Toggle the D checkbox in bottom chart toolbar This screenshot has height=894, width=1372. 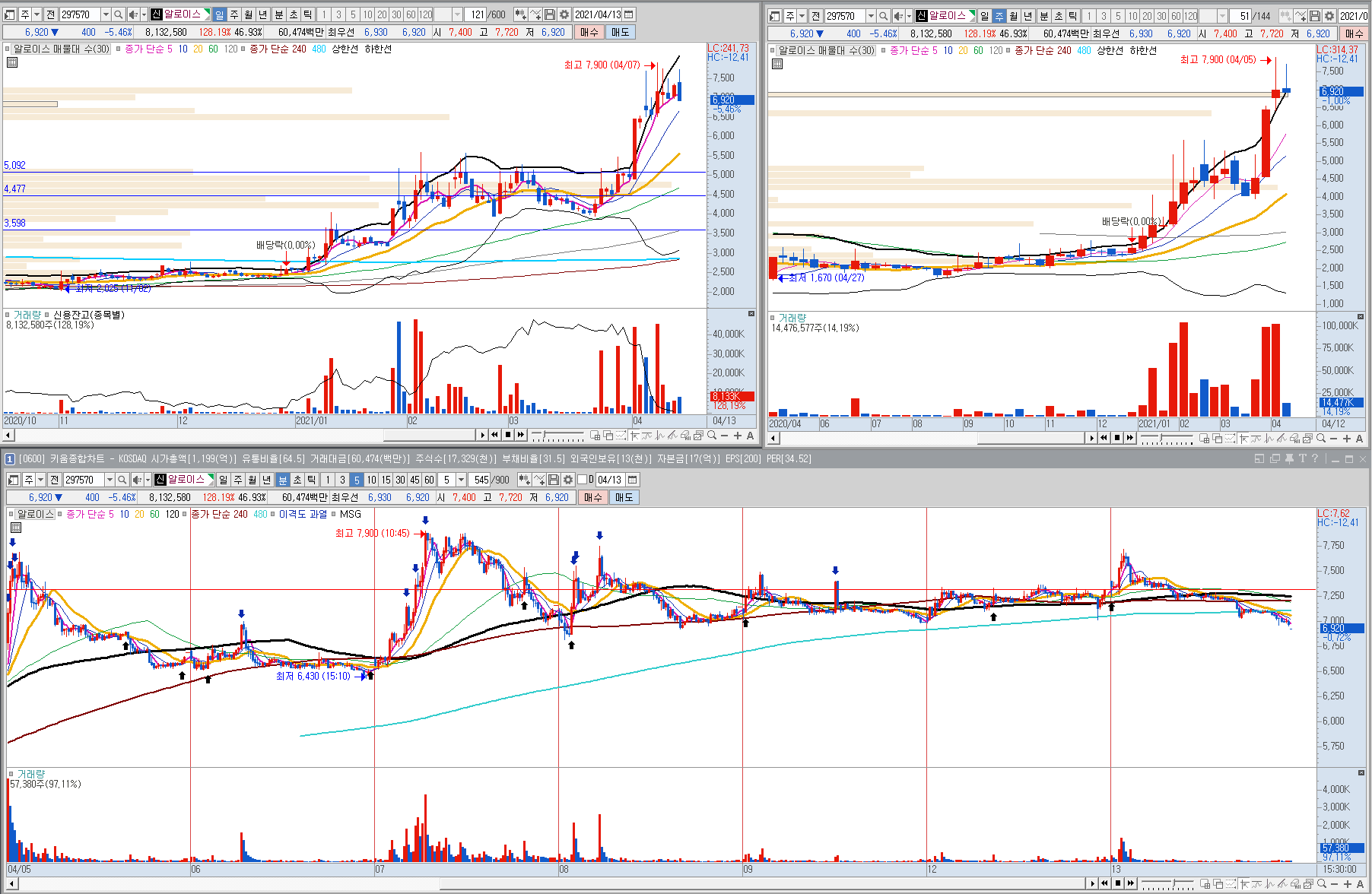(583, 480)
